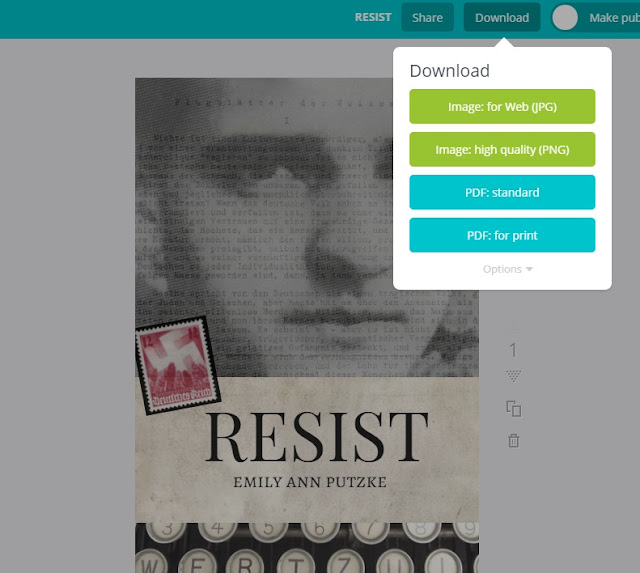
Task: Choose PDF: for print download
Action: point(502,235)
